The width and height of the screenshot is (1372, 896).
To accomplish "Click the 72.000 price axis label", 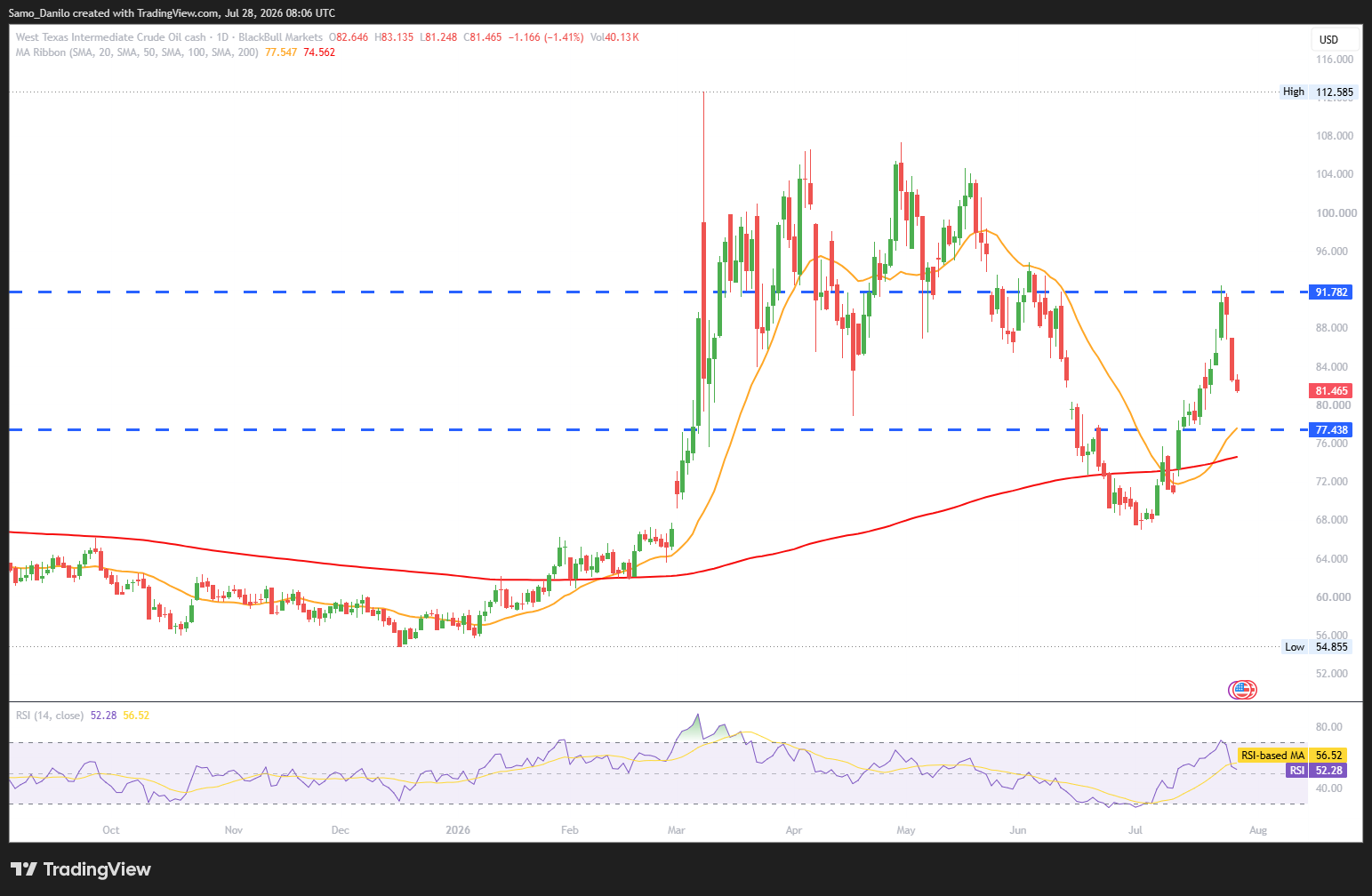I will (1332, 482).
